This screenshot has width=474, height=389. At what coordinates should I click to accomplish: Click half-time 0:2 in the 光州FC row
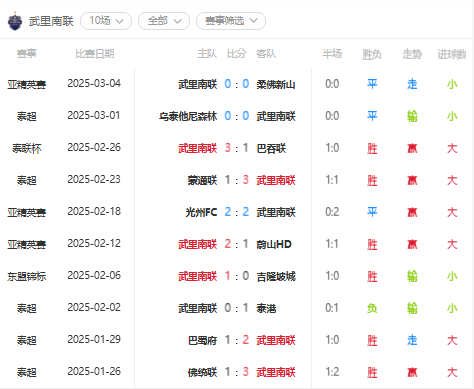[332, 212]
